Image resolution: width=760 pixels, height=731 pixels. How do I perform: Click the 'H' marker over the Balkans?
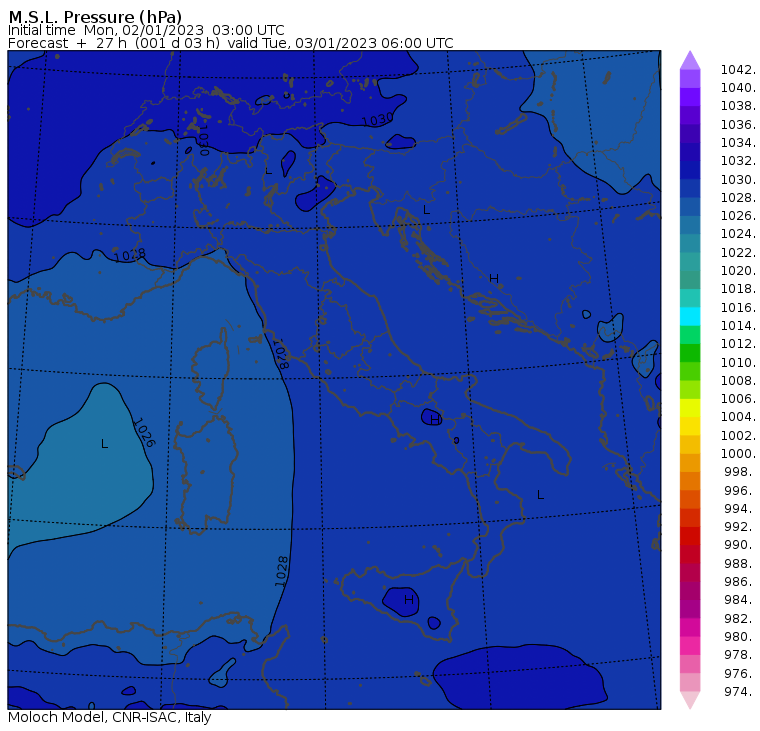(x=494, y=278)
